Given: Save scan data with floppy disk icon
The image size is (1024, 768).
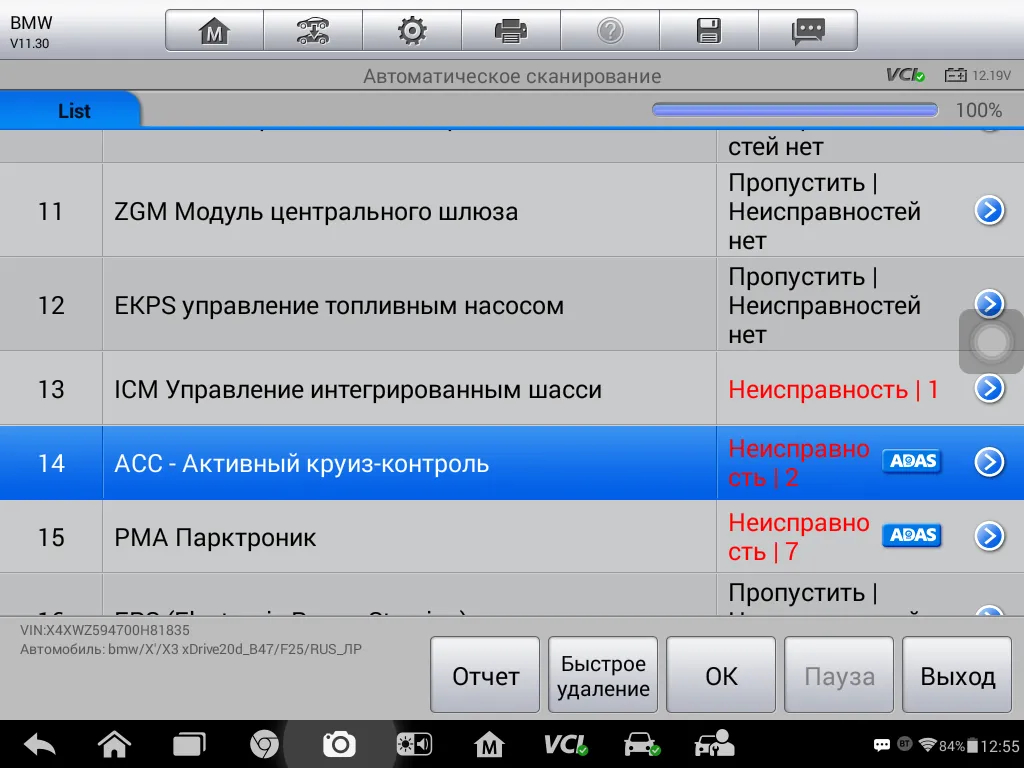Looking at the screenshot, I should coord(709,31).
